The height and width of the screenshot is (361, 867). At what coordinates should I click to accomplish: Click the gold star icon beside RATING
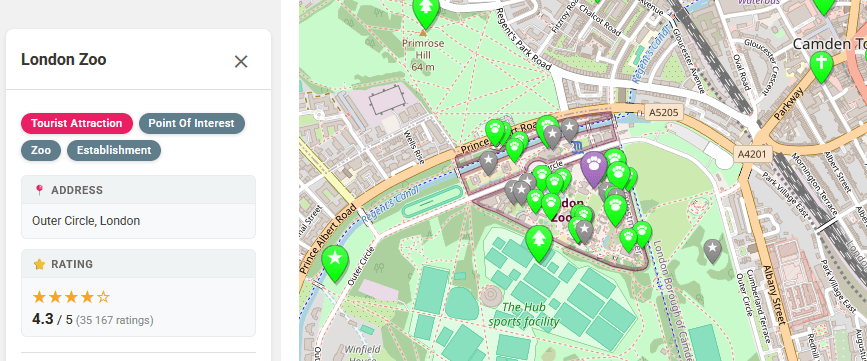coord(39,264)
